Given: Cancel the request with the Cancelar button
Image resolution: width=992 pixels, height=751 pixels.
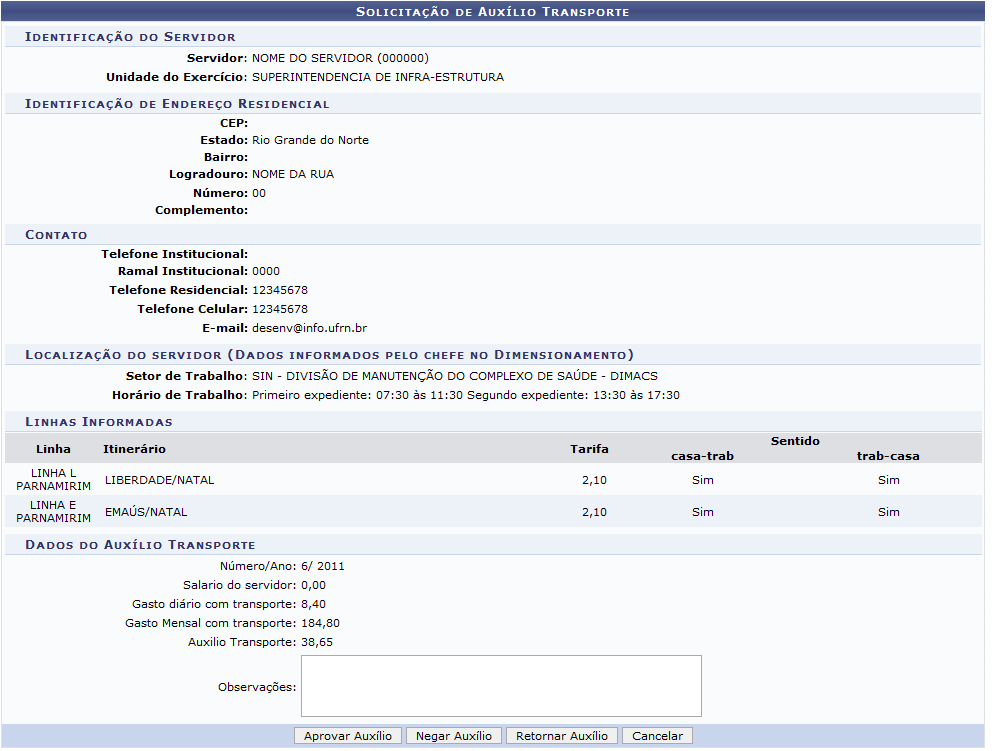Looking at the screenshot, I should coord(657,736).
